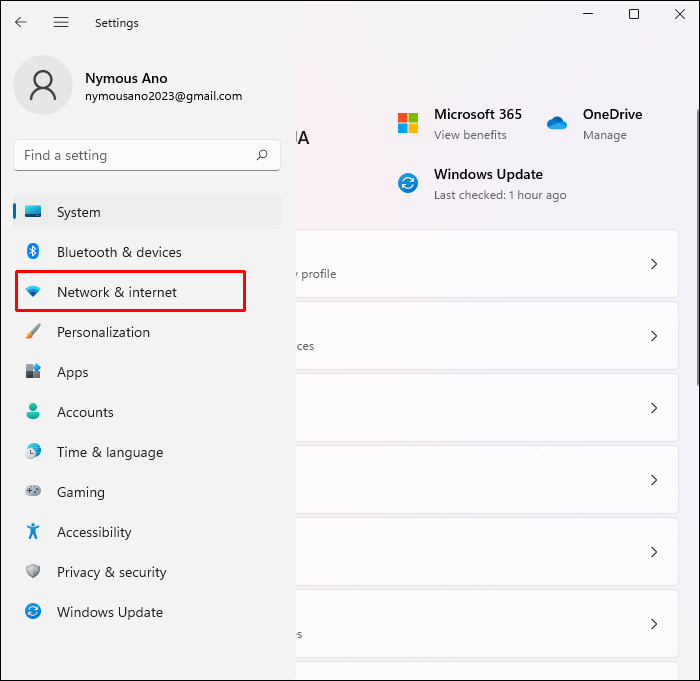Open the Personalization settings page
700x681 pixels.
pos(103,332)
